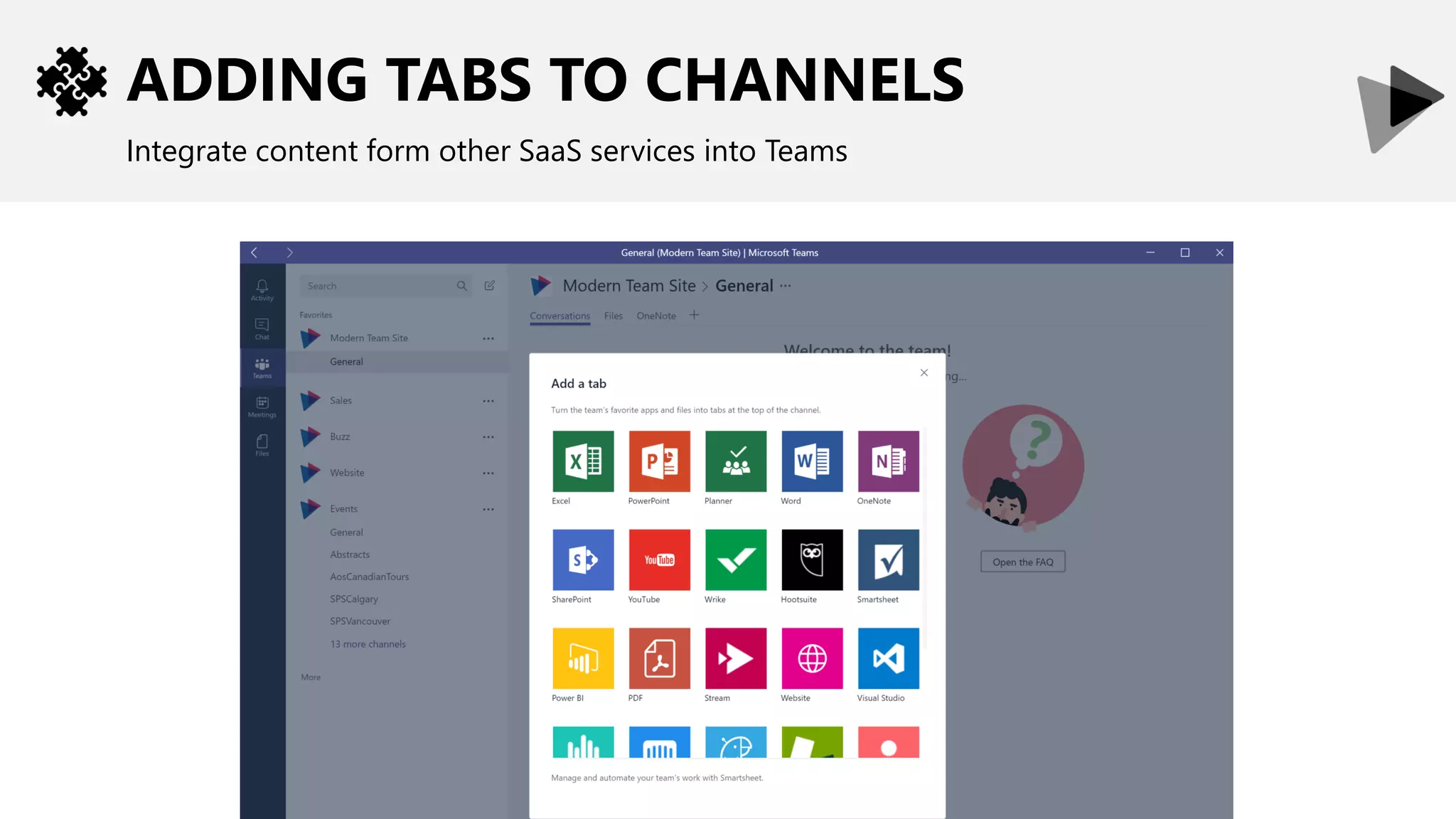This screenshot has width=1456, height=819.
Task: Click Modern Team Site breadcrumb title
Action: click(629, 286)
